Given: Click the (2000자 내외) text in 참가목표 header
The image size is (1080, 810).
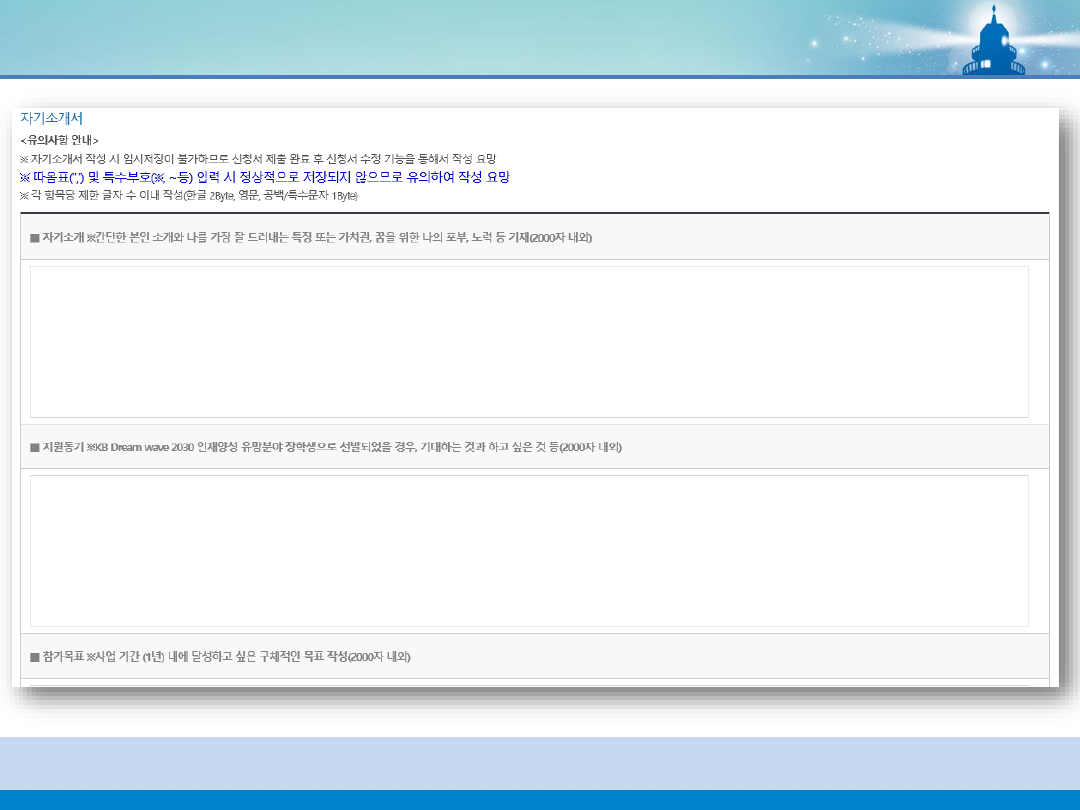Looking at the screenshot, I should (x=378, y=657).
